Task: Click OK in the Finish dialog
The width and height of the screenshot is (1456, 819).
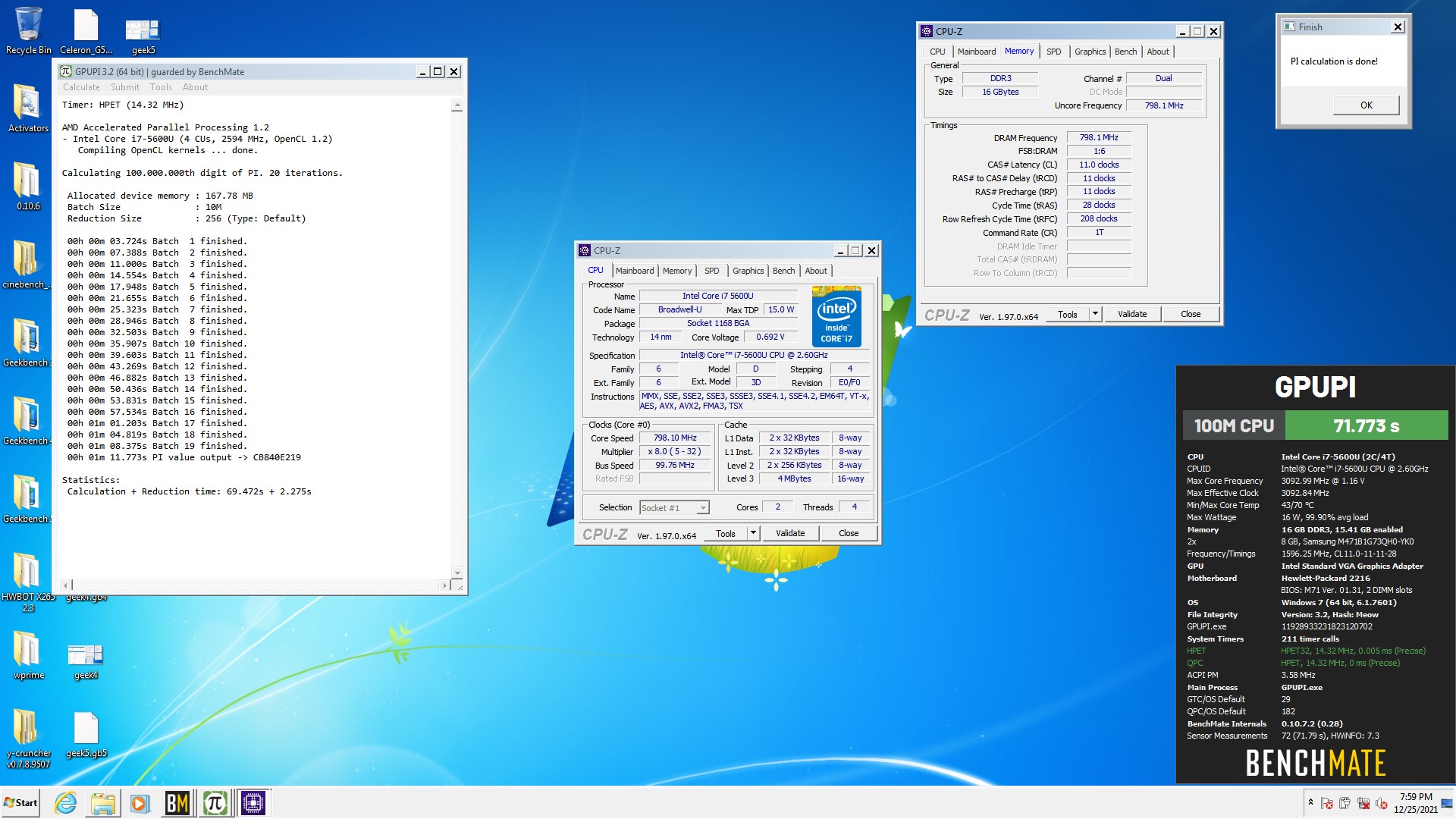Action: click(1367, 105)
